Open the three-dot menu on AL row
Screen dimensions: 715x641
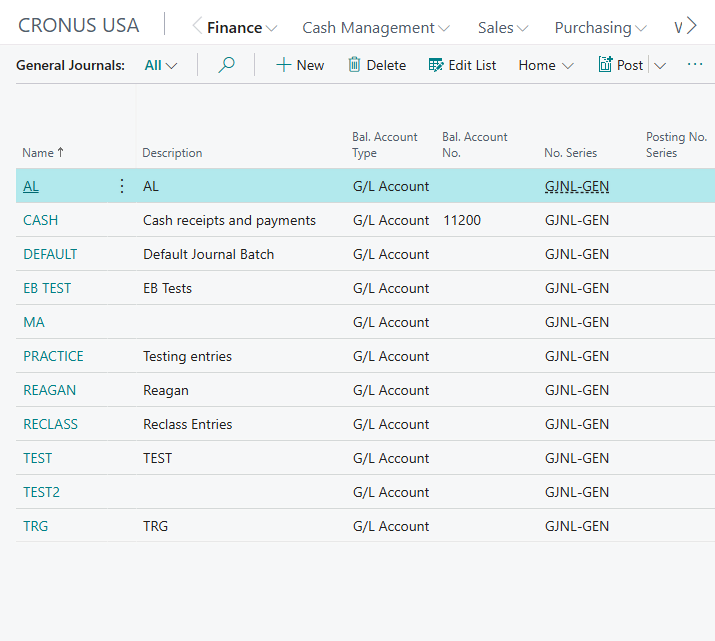coord(122,186)
